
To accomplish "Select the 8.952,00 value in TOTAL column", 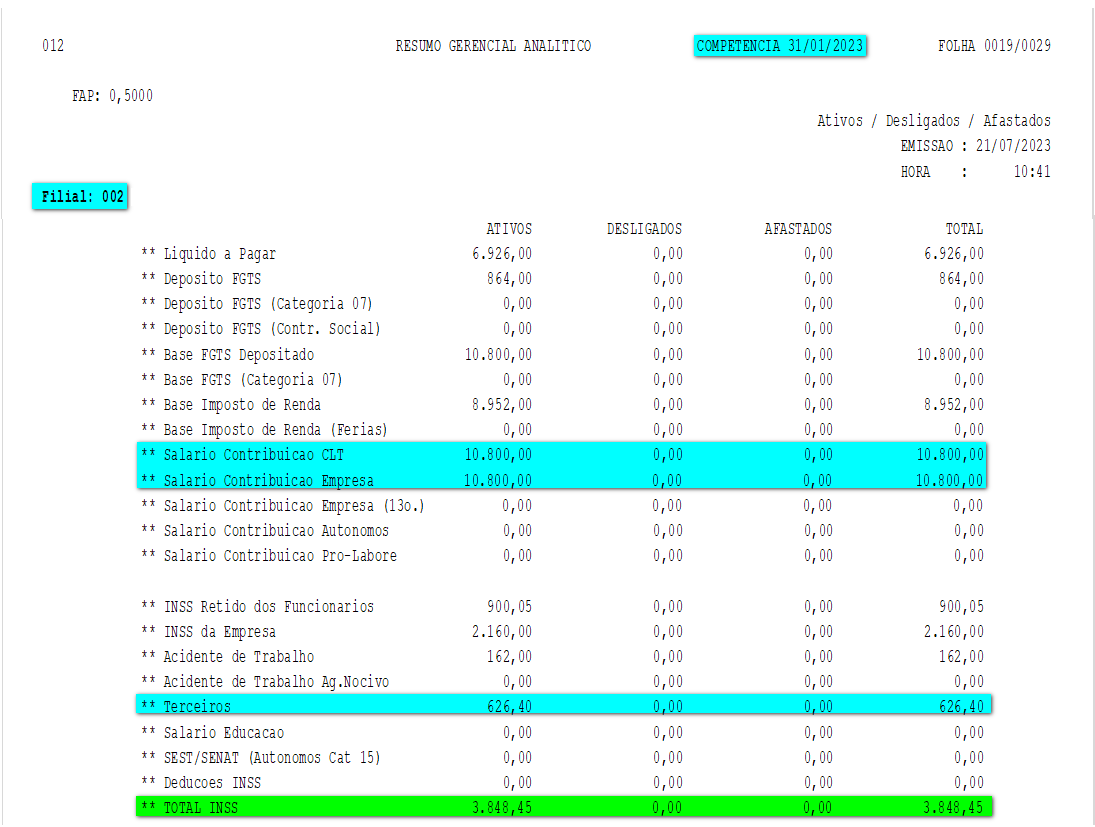I will pos(953,405).
